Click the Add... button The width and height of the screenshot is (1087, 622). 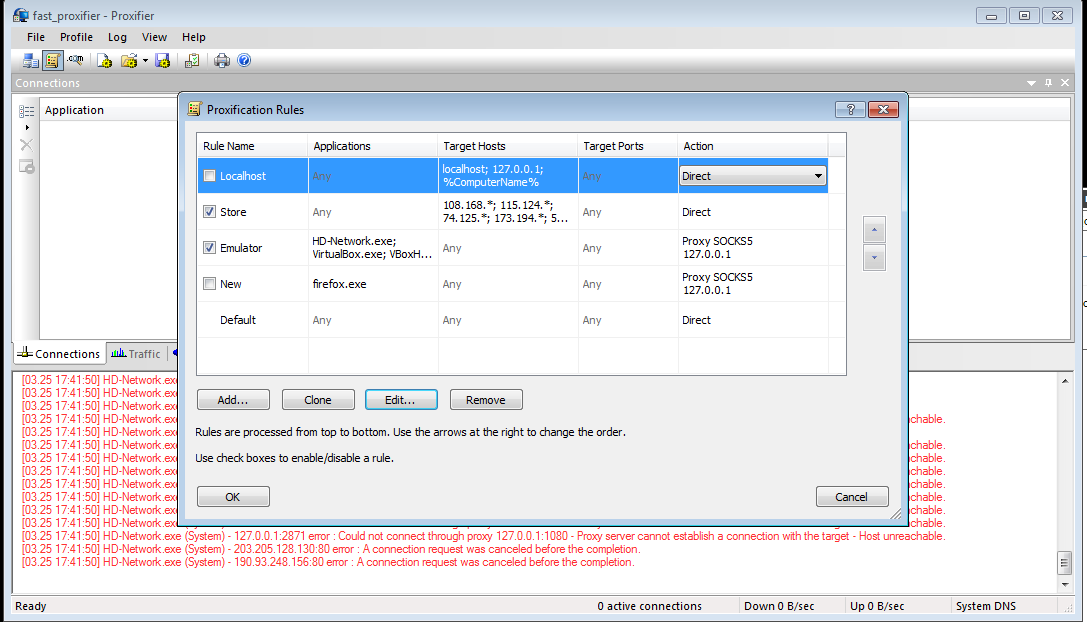pos(233,400)
